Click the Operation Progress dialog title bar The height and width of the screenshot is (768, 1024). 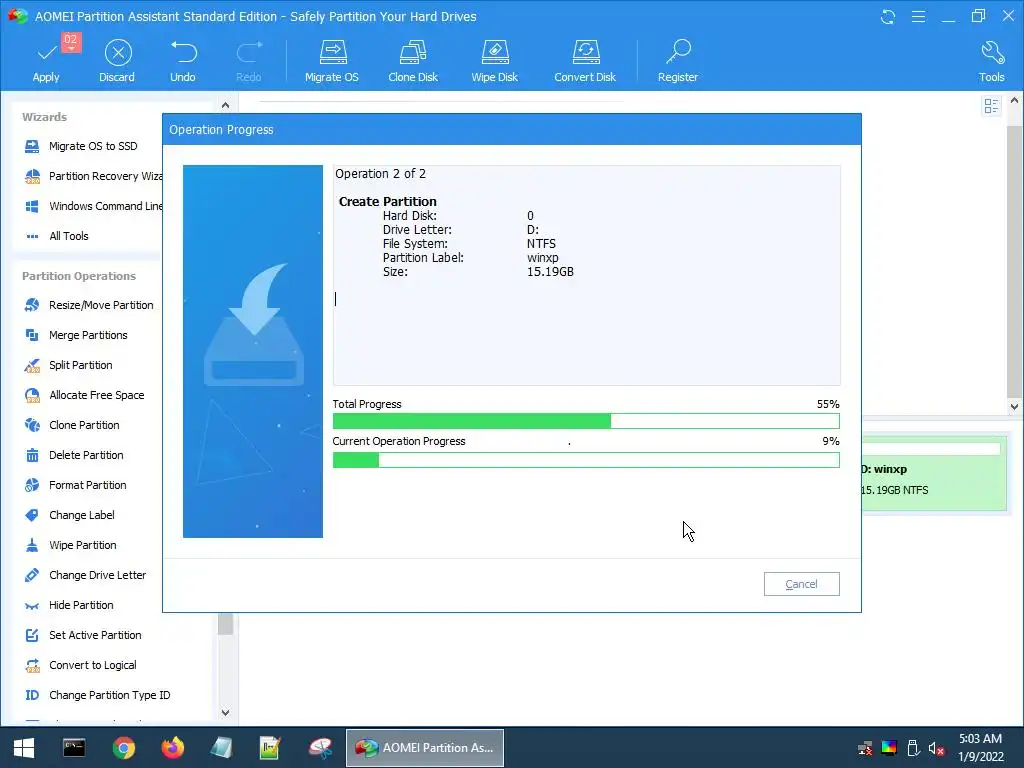[x=512, y=129]
